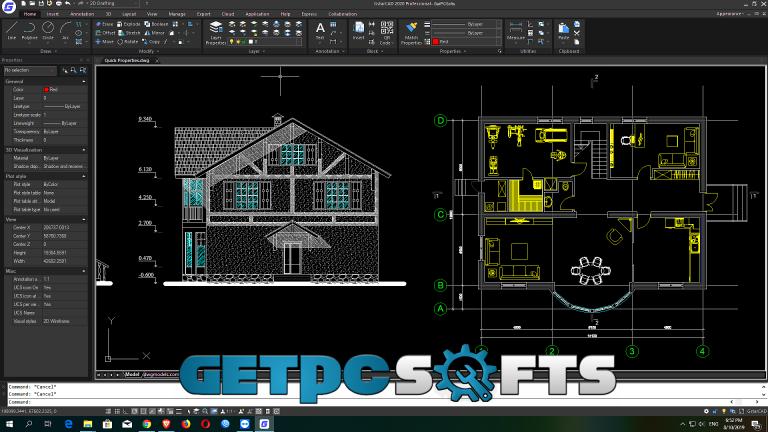This screenshot has height=432, width=768.
Task: Open the No selection dropdown in Properties panel
Action: 29,71
